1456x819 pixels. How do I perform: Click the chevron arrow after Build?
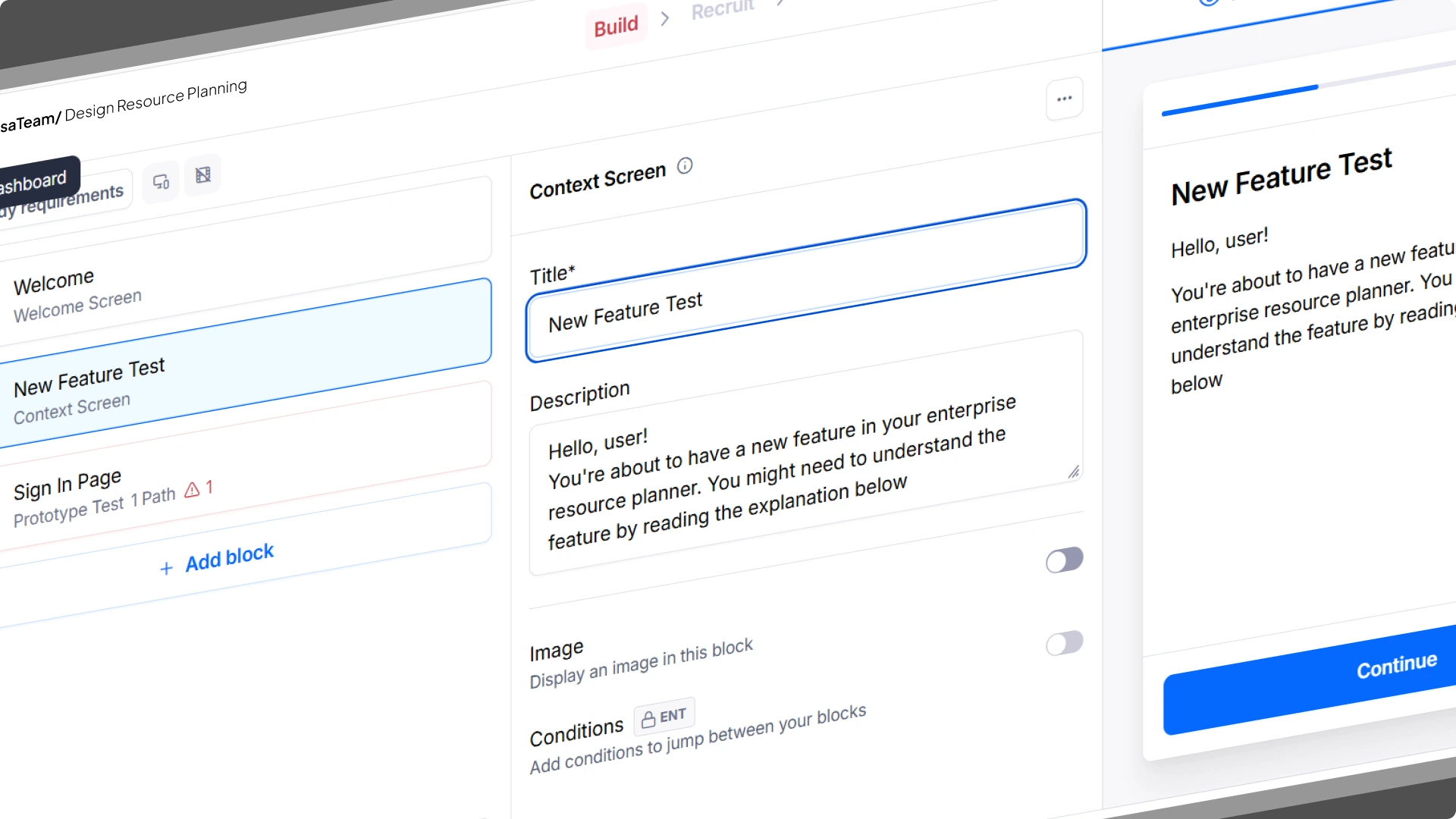coord(665,18)
